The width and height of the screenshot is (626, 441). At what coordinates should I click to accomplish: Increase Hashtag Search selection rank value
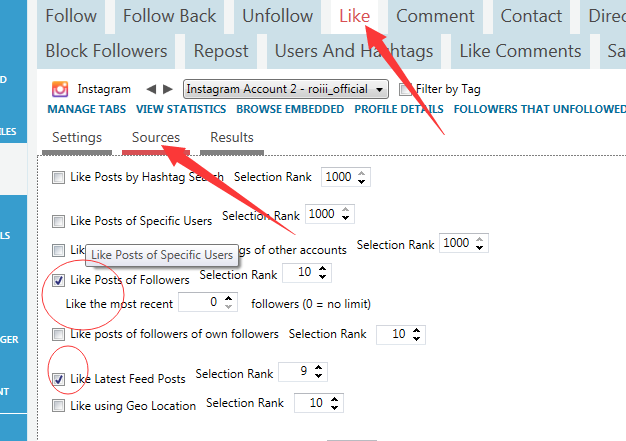pyautogui.click(x=361, y=173)
